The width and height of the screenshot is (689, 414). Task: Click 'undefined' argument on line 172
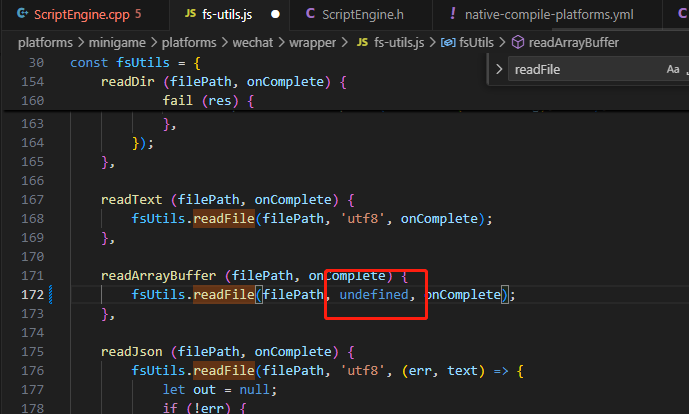[374, 294]
